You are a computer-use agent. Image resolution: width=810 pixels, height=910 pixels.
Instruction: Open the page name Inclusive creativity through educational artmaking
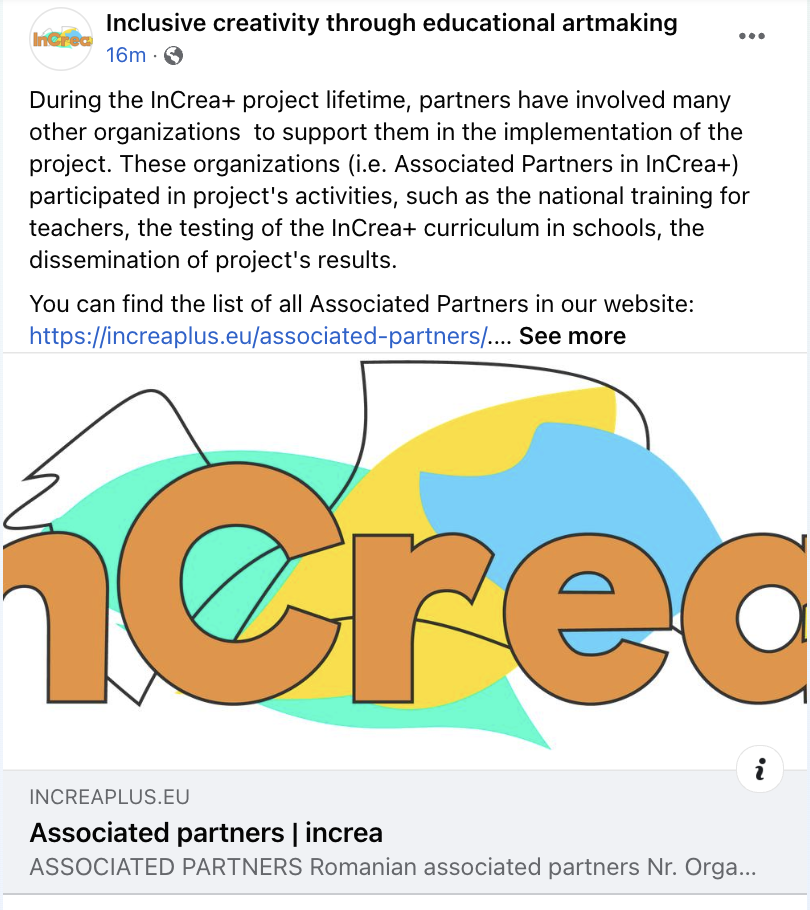click(x=392, y=23)
